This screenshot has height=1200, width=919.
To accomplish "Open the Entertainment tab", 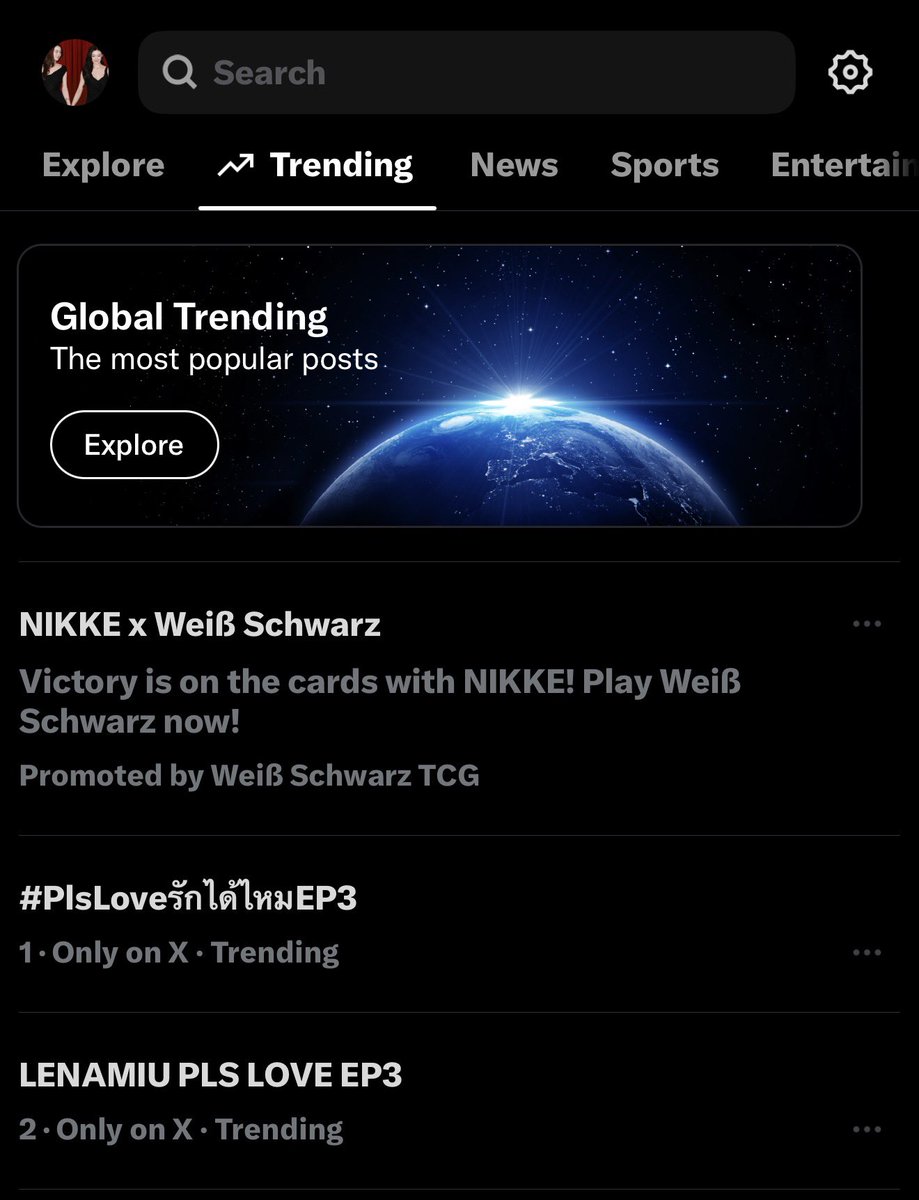I will tap(844, 165).
